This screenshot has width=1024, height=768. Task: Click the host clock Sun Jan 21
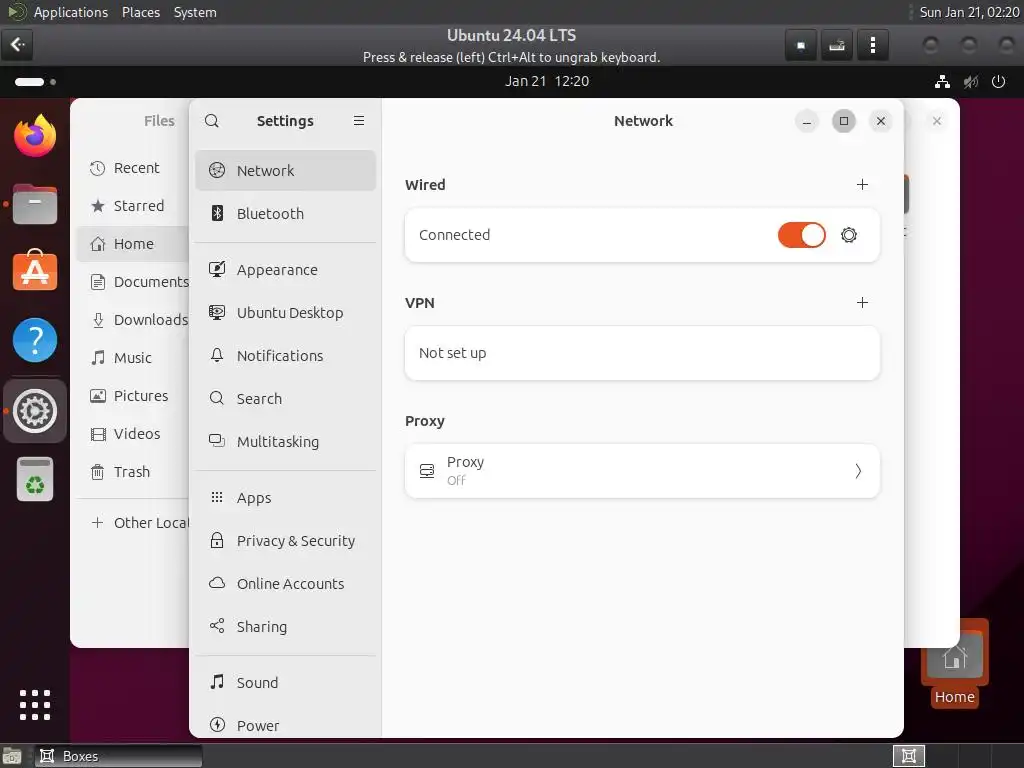pos(969,12)
